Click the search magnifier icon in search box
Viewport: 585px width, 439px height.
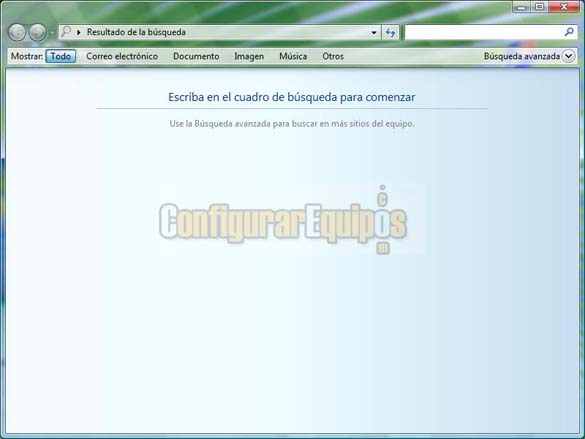click(569, 32)
